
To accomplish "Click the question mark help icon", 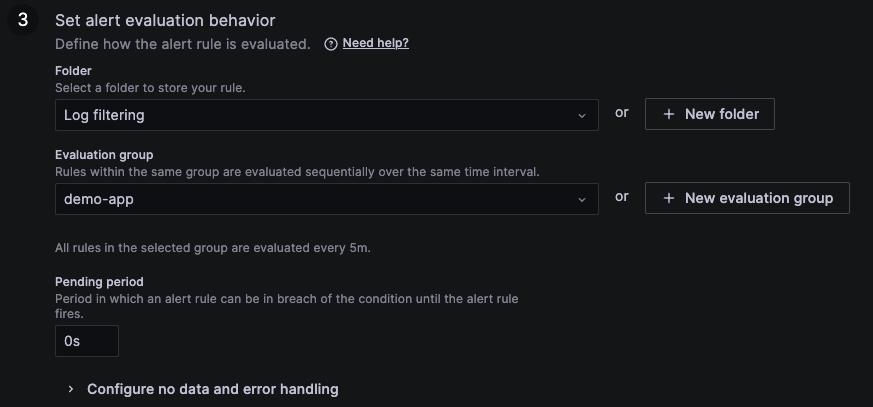I will [x=331, y=44].
